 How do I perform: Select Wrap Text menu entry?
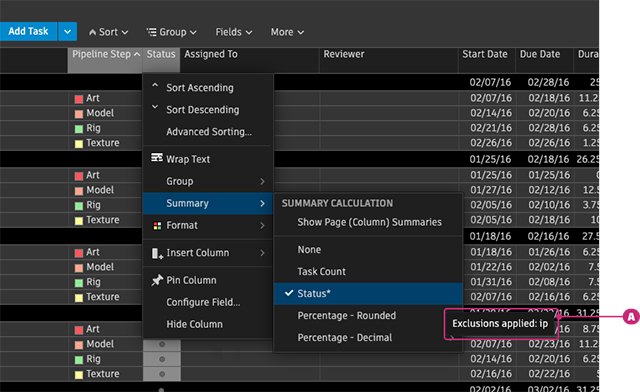pos(208,159)
